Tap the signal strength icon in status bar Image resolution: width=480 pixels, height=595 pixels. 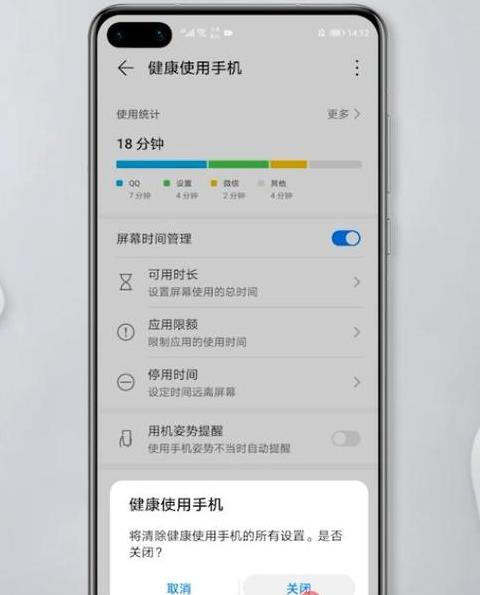point(187,33)
